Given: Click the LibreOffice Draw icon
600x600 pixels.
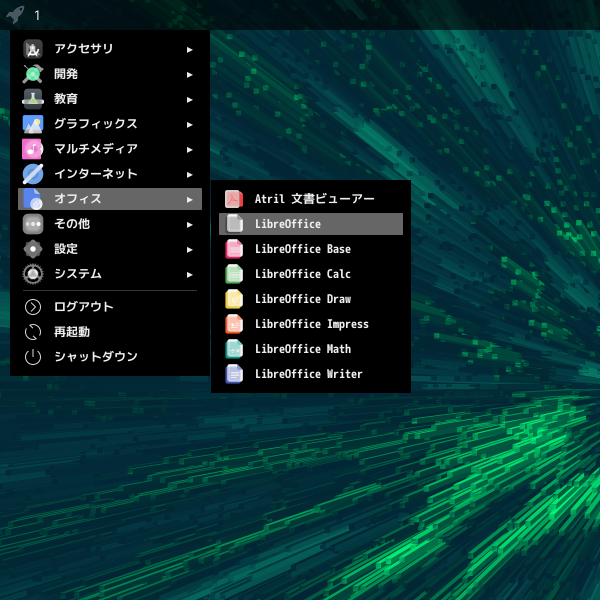Looking at the screenshot, I should pyautogui.click(x=234, y=299).
